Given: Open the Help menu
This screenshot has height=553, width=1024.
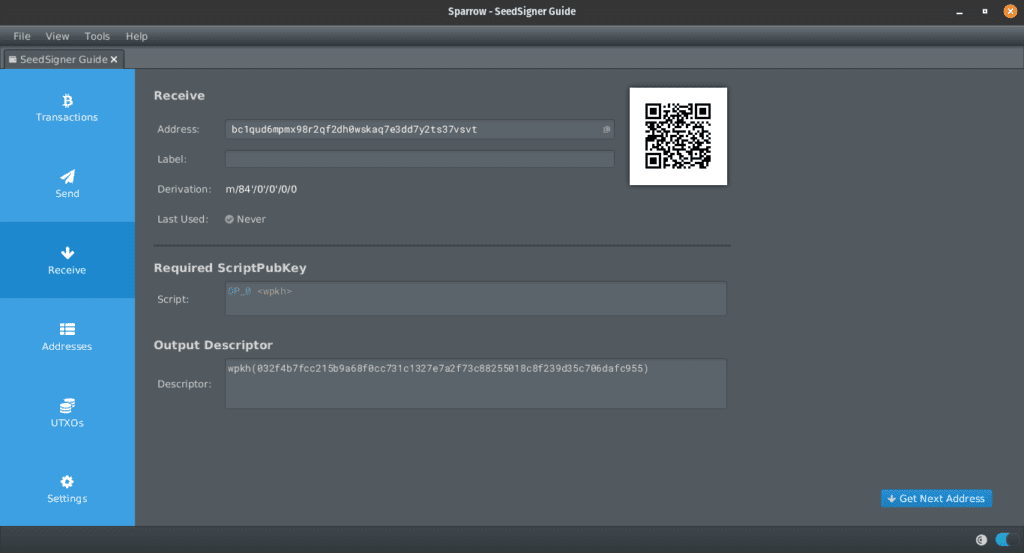Looking at the screenshot, I should pyautogui.click(x=136, y=36).
